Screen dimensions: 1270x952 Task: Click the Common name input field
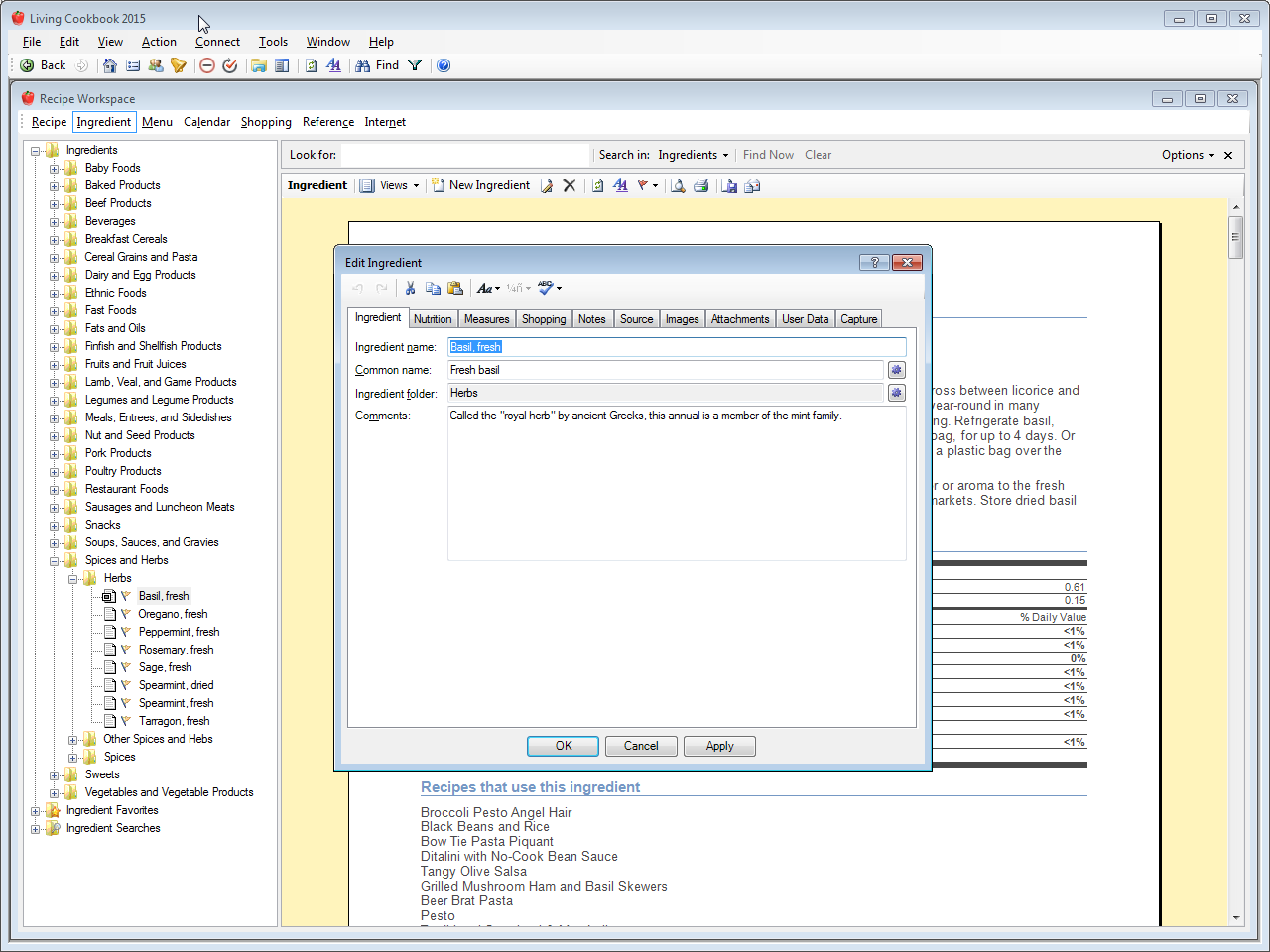coord(665,370)
